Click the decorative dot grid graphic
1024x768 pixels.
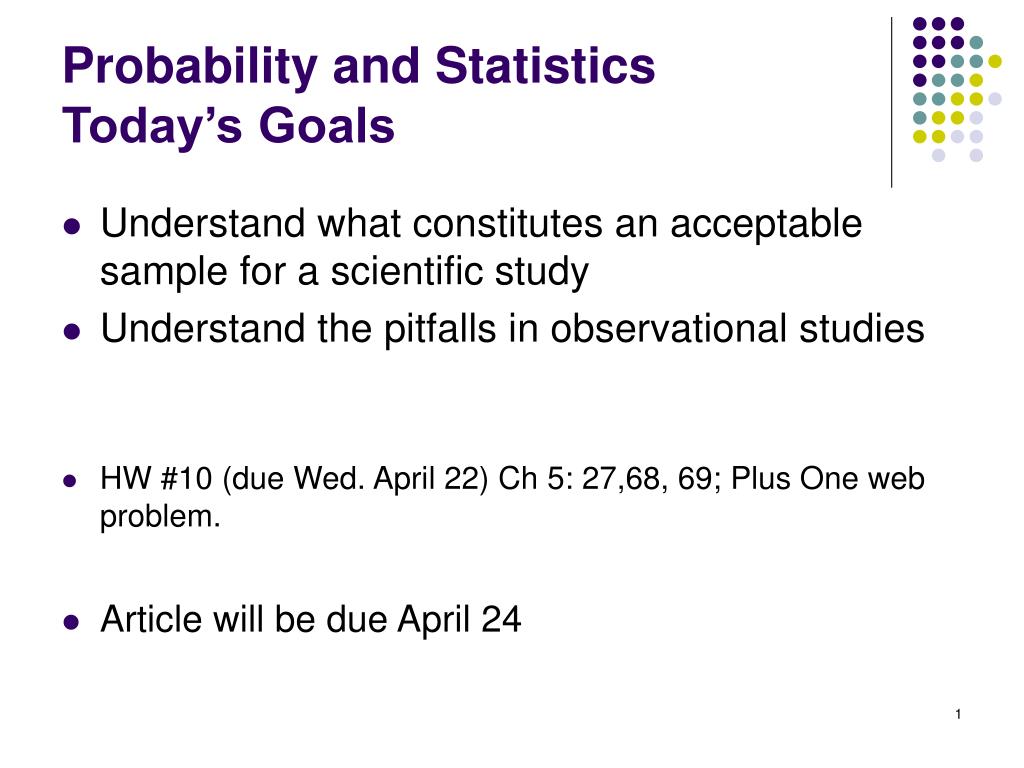[x=957, y=89]
